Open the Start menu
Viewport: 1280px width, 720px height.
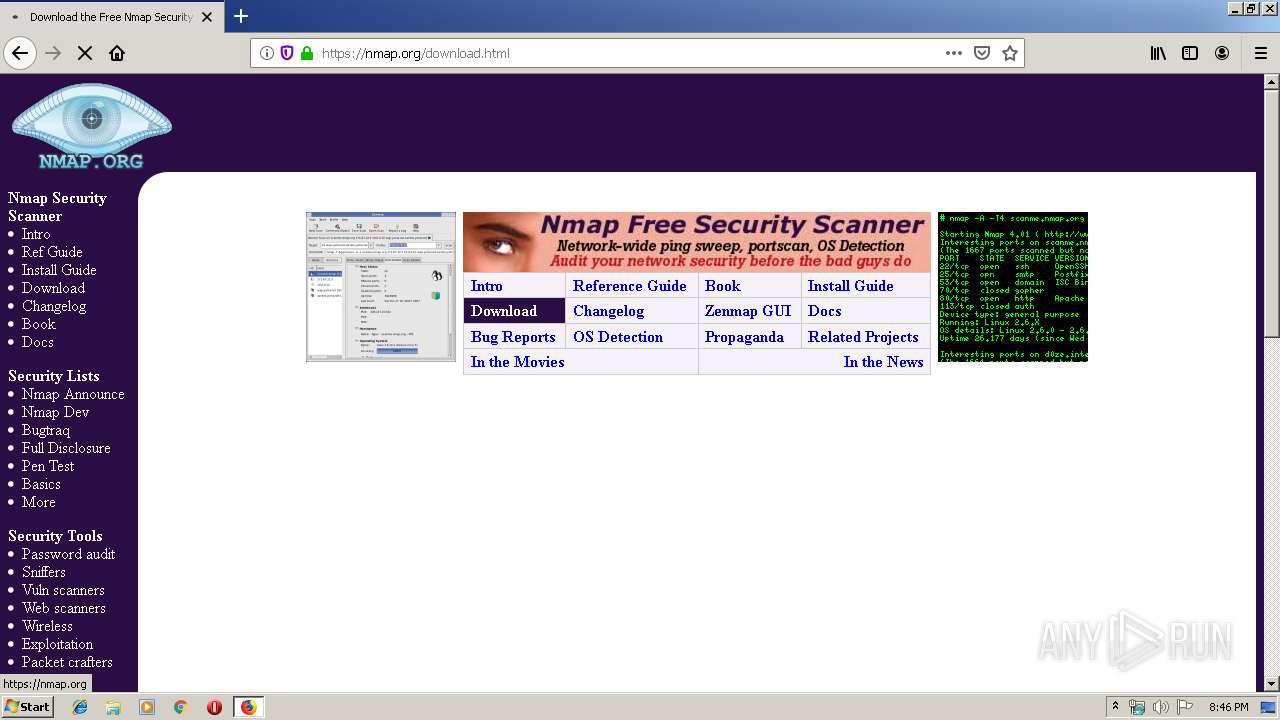(28, 707)
